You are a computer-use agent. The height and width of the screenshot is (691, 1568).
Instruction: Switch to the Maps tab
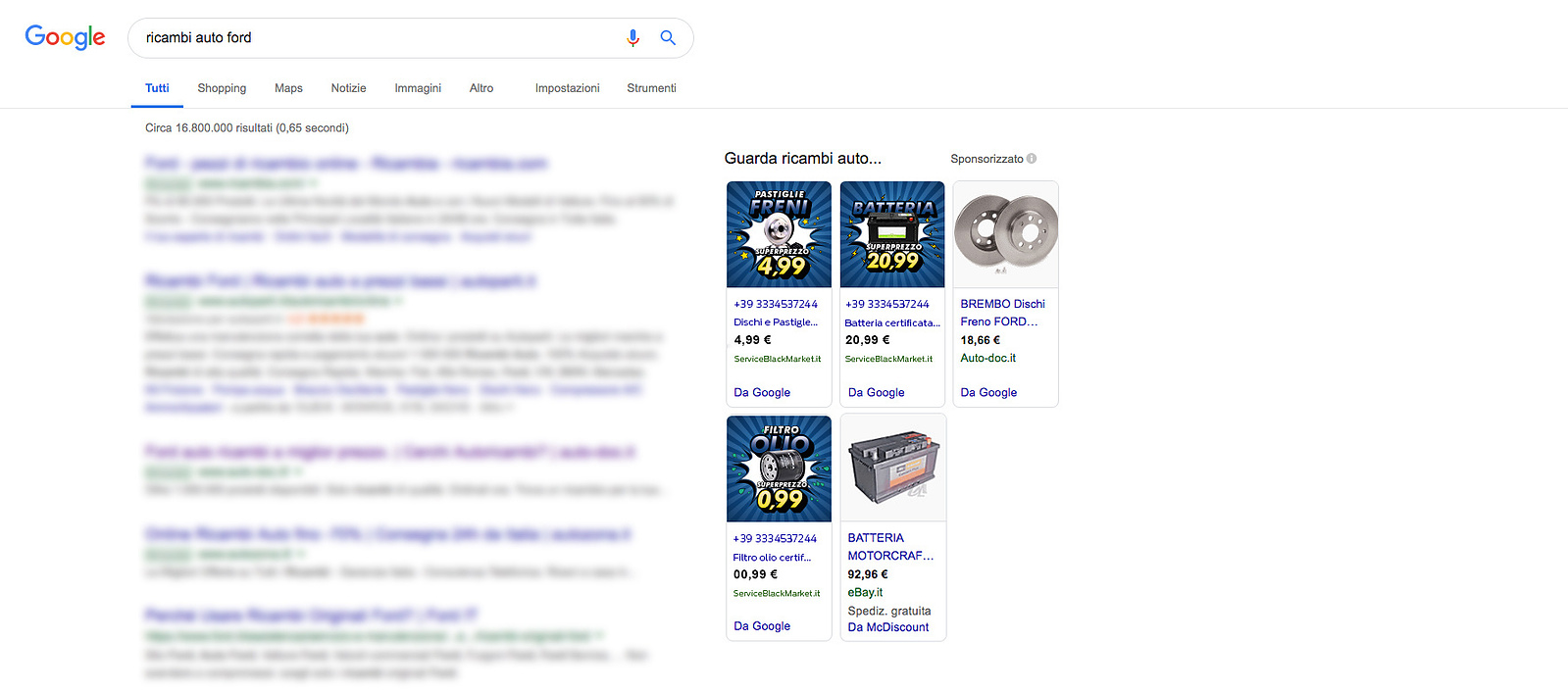pos(288,88)
